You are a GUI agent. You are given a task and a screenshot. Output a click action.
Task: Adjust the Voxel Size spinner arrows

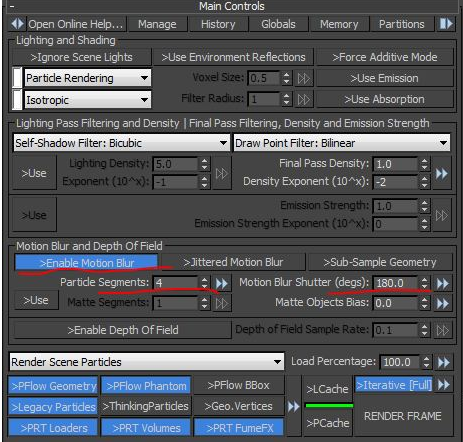(286, 78)
